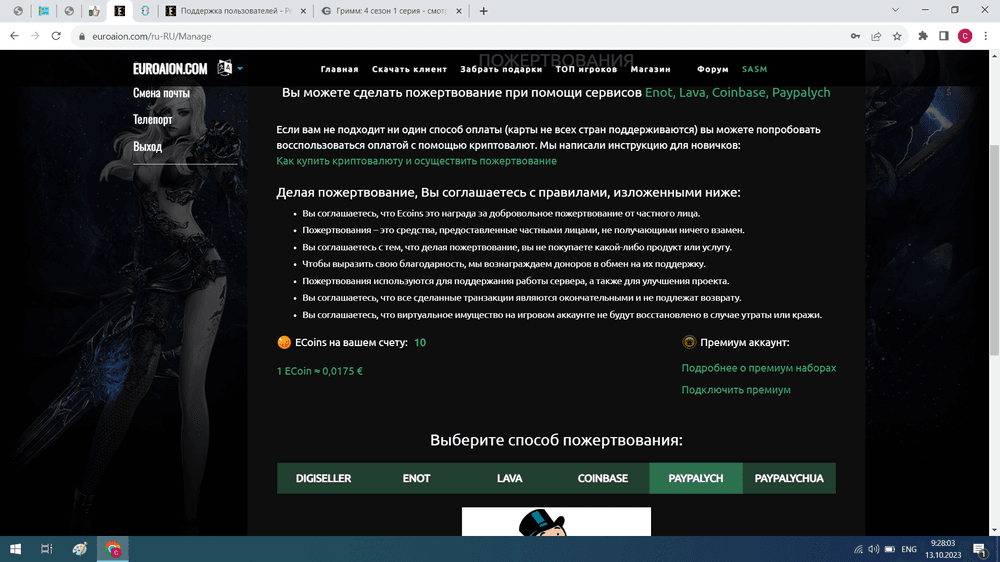This screenshot has height=562, width=1000.
Task: Click the Выход link in sidebar
Action: 147,147
